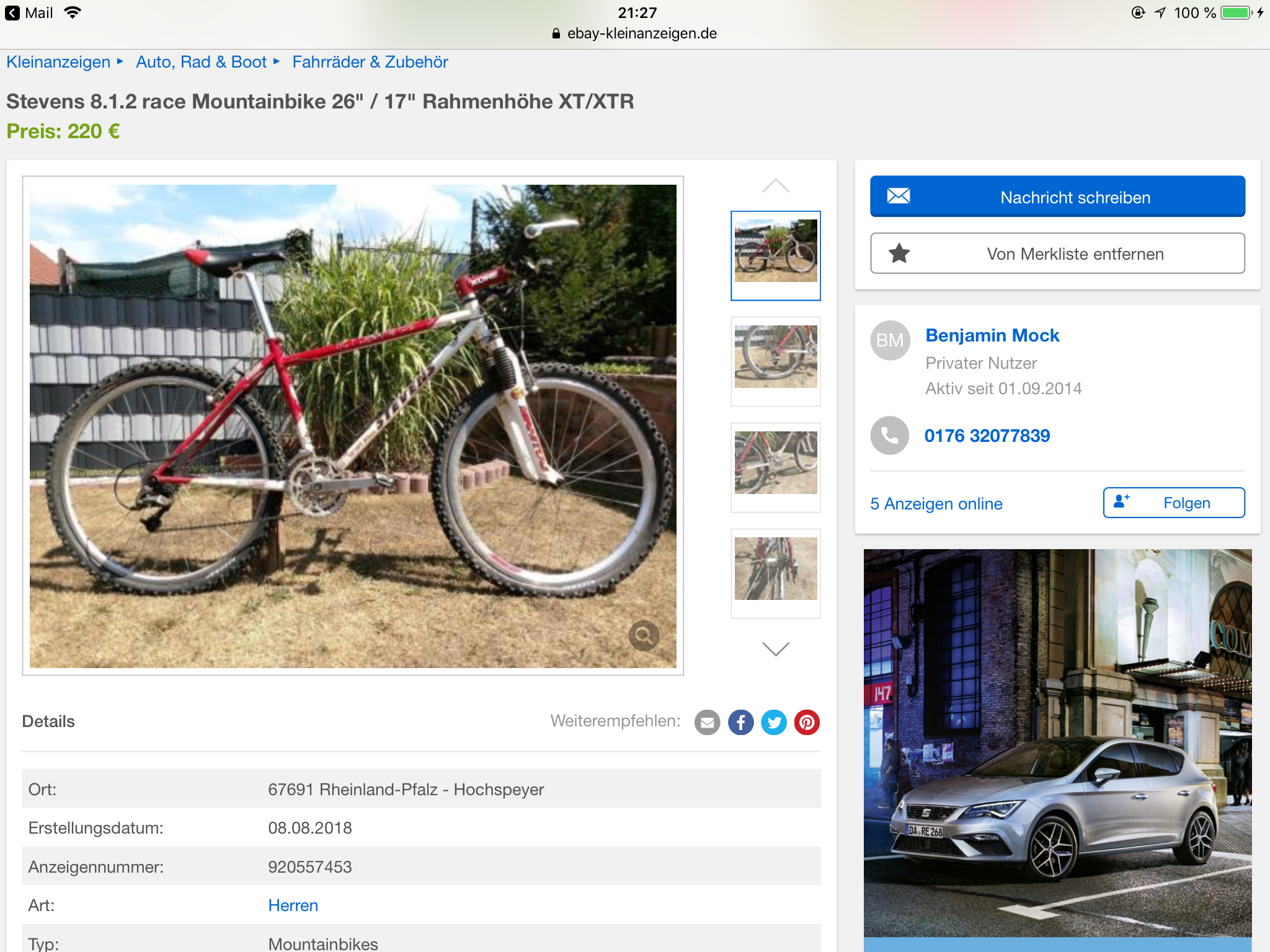The height and width of the screenshot is (952, 1270).
Task: View seller's 5 Anzeigen online
Action: click(936, 503)
